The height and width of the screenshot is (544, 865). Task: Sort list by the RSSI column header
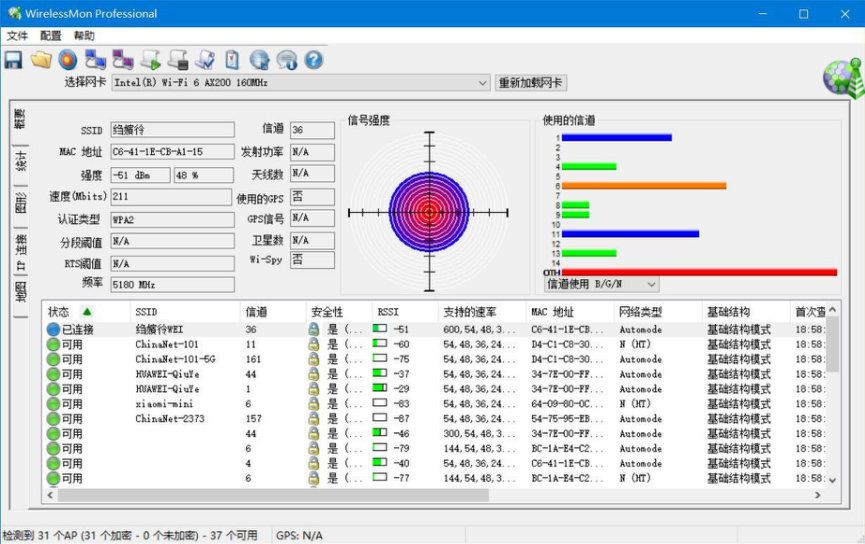coord(404,312)
